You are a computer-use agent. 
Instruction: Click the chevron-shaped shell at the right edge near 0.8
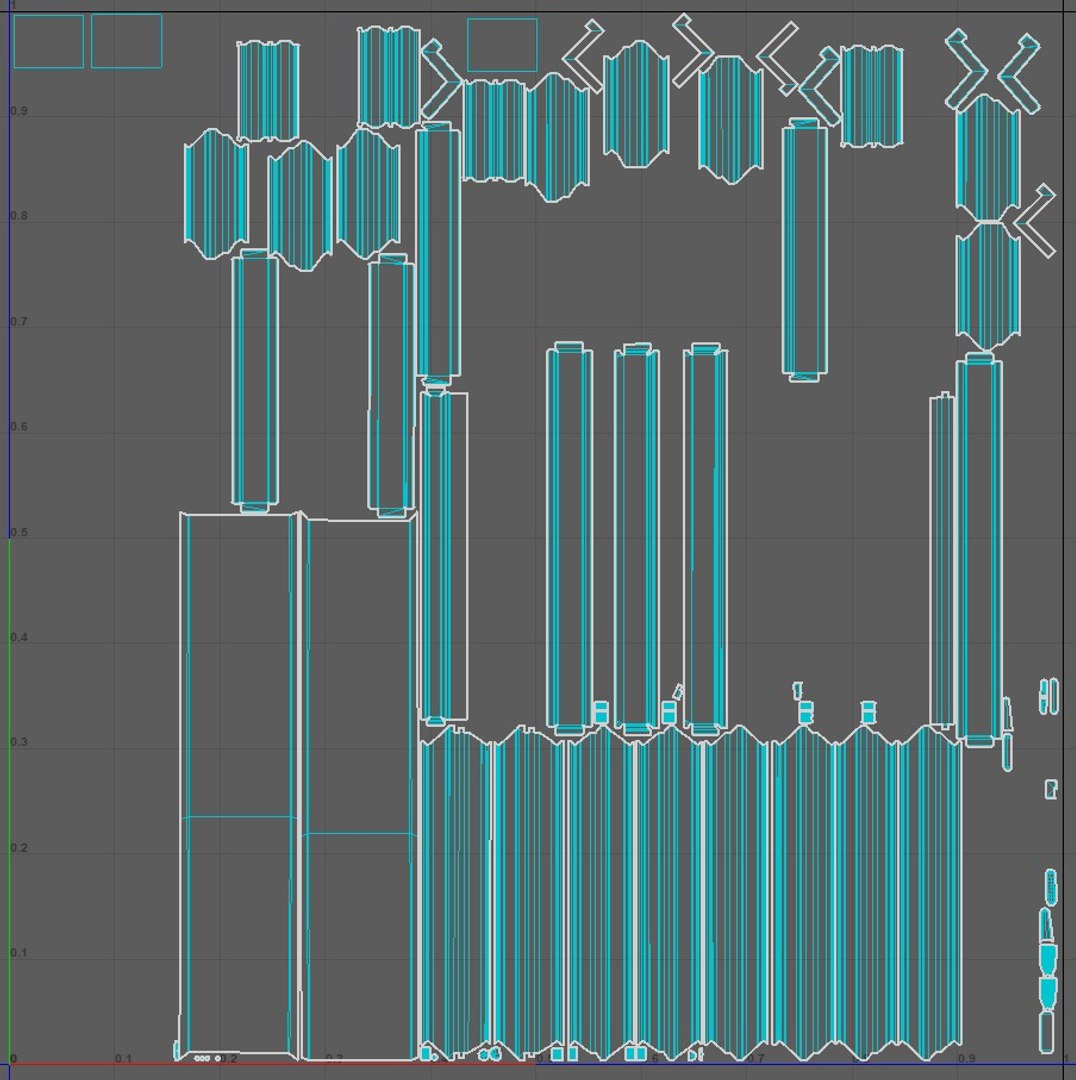coord(1033,220)
